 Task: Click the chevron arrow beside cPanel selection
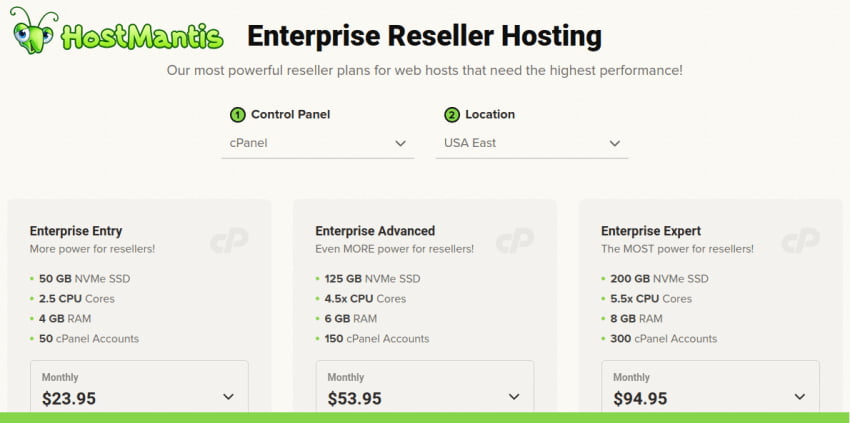click(401, 144)
